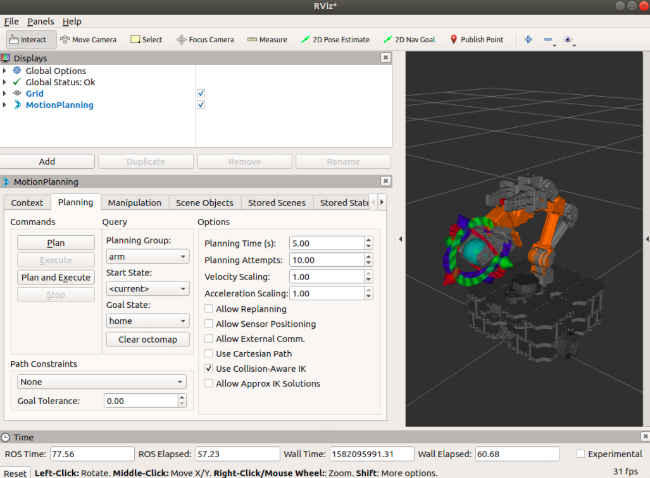650x478 pixels.
Task: Click the red arrow of the interactive marker
Action: (x=449, y=279)
